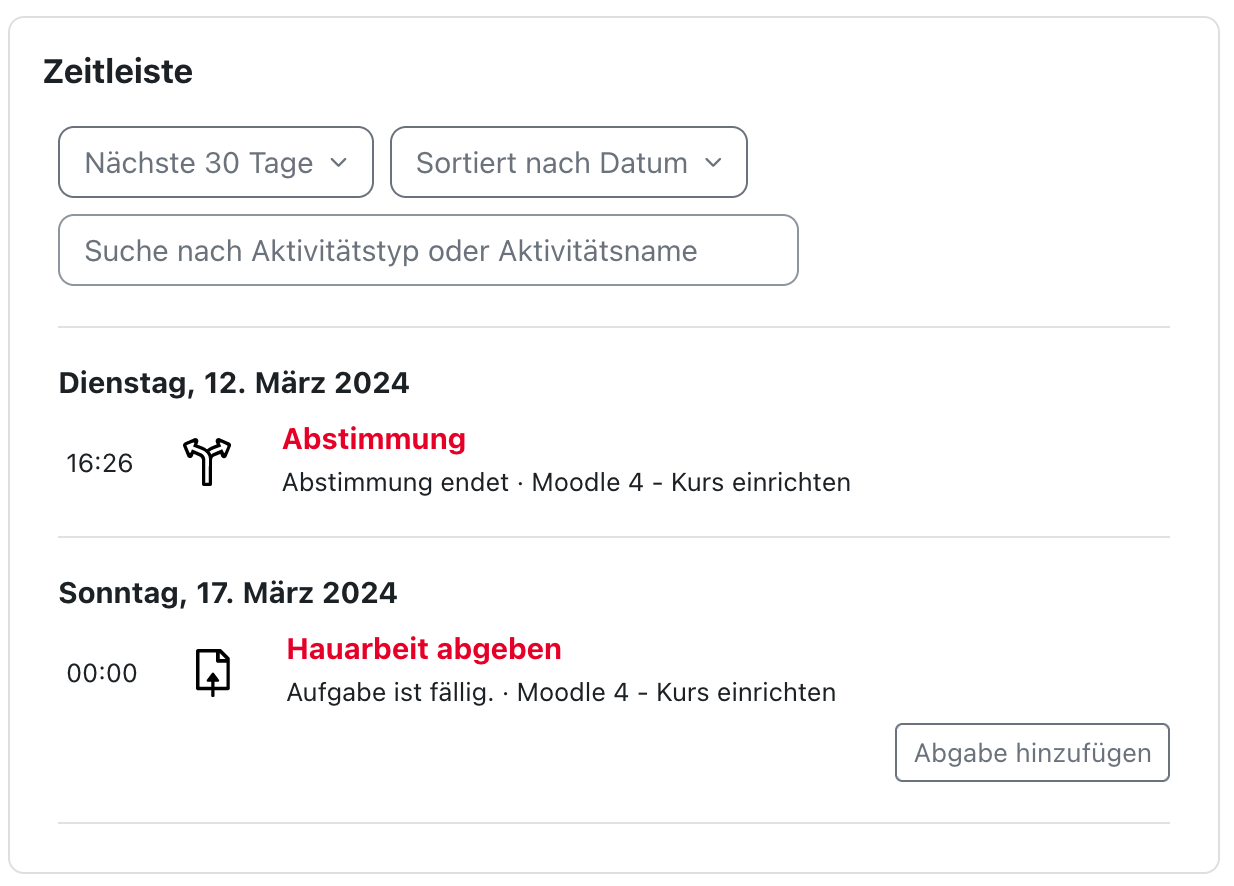Click the 16:26 event time
Image resolution: width=1234 pixels, height=886 pixels.
tap(100, 463)
